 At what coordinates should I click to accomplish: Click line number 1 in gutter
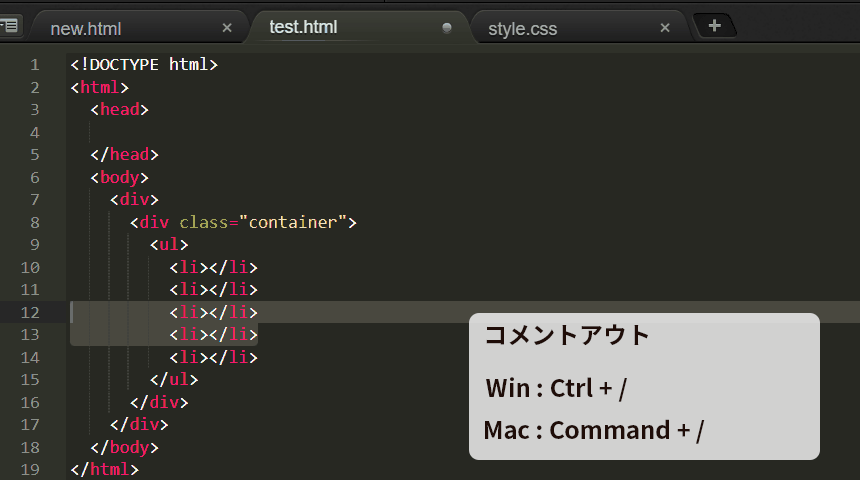click(35, 65)
